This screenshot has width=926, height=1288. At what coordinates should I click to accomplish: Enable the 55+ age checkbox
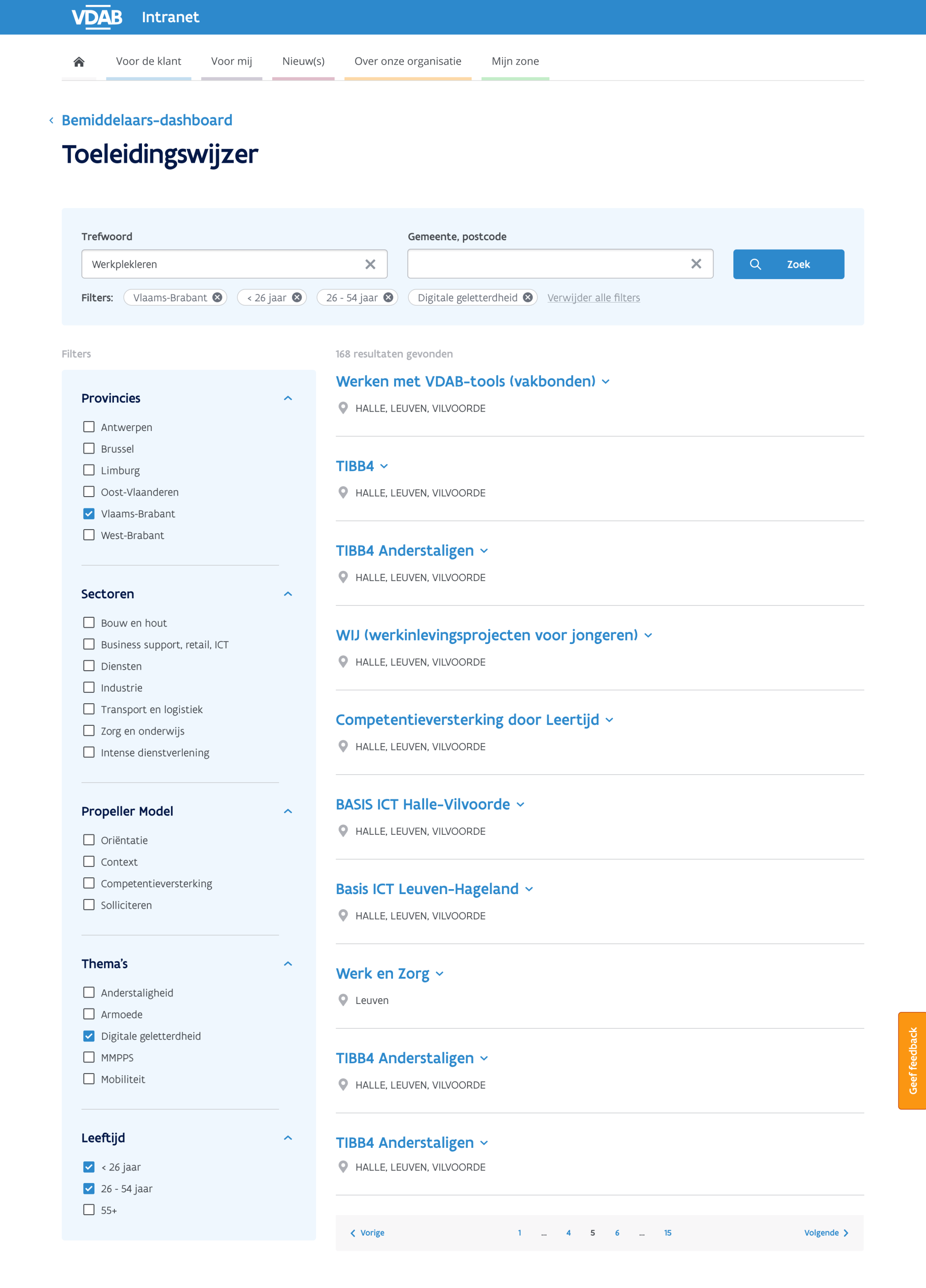point(89,1210)
